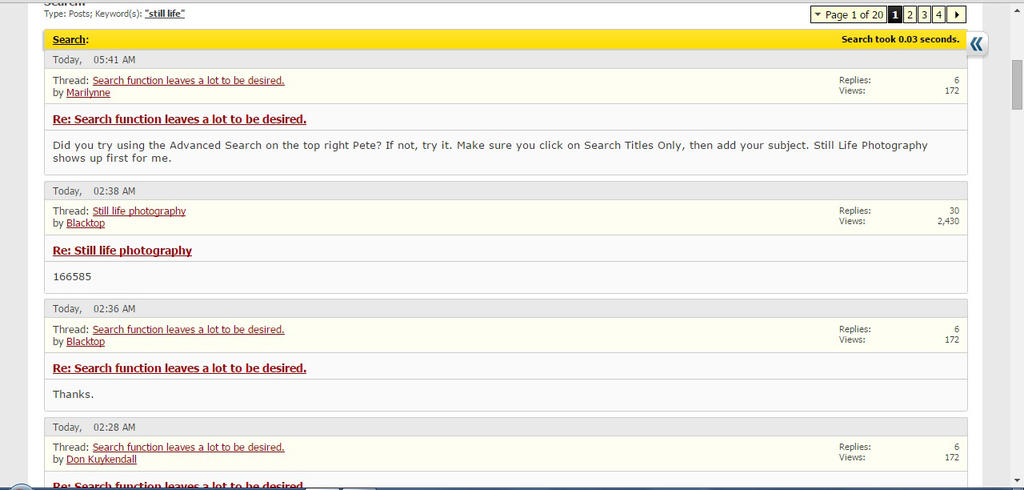Open the 05:41 AM 'Re: Search function' post title
Screen dimensions: 1024x490
pyautogui.click(x=179, y=119)
